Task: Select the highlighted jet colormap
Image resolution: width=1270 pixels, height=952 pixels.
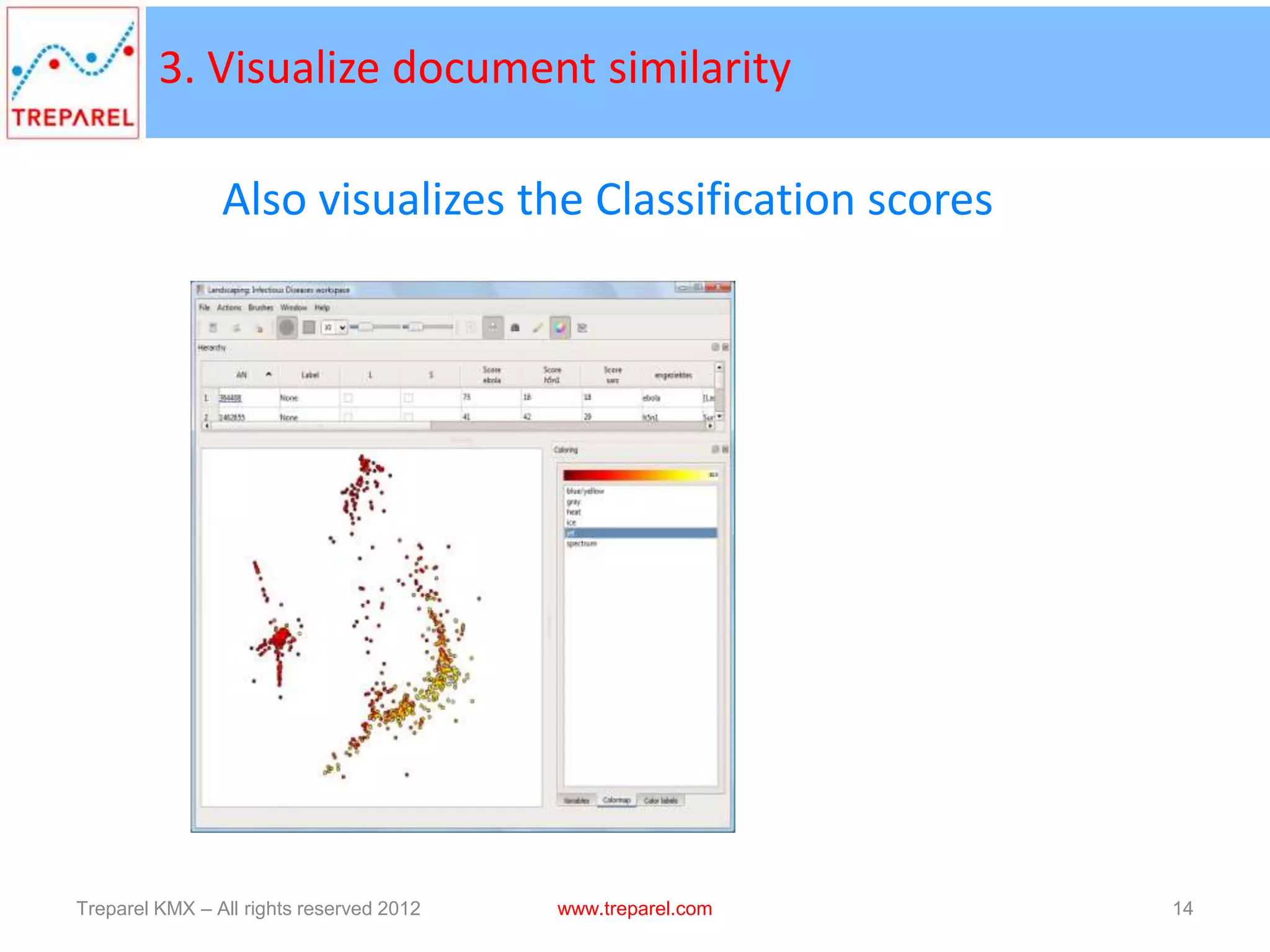Action: pos(641,533)
